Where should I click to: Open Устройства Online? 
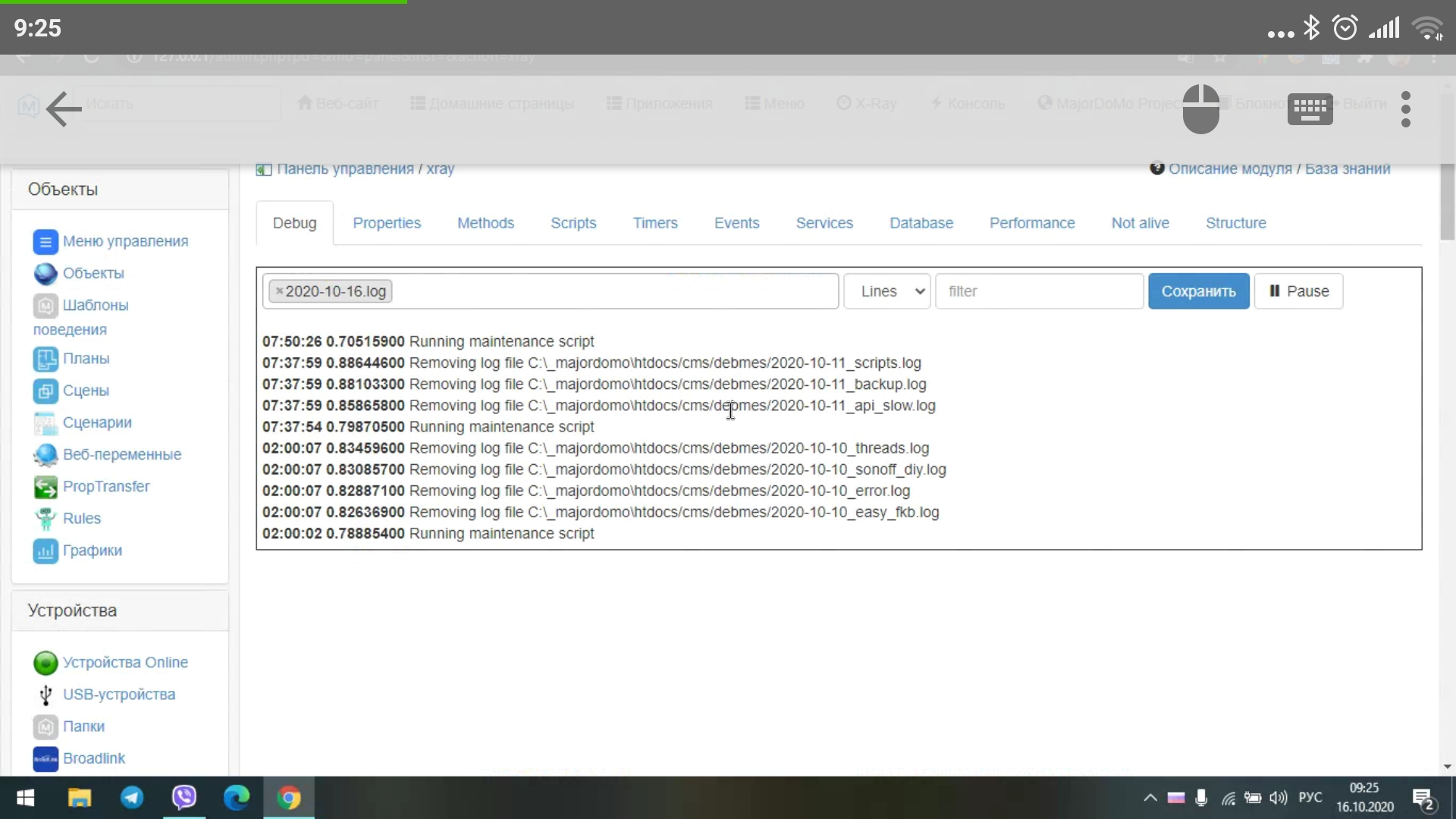(x=125, y=662)
